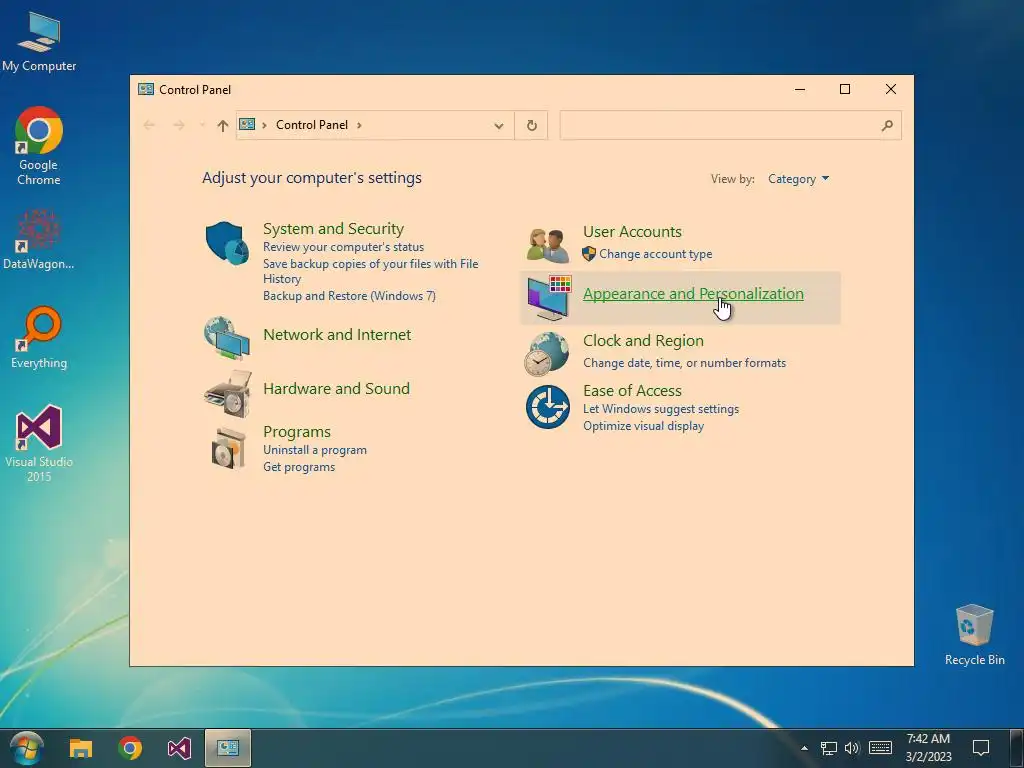
Task: Open the DataWagon desktop shortcut
Action: pyautogui.click(x=39, y=238)
